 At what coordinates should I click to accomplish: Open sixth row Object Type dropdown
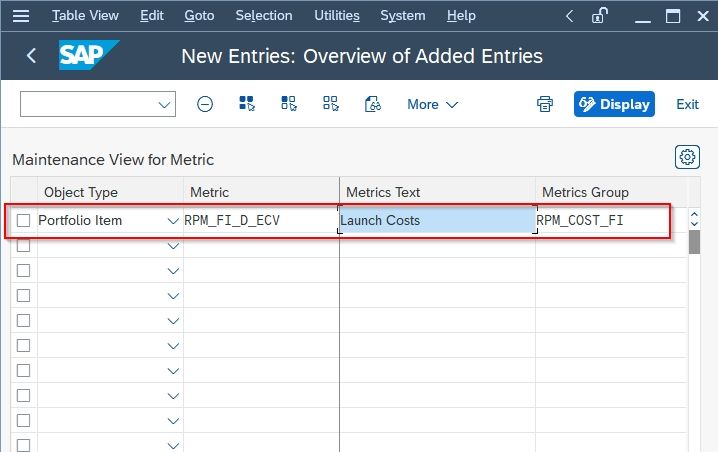point(173,346)
